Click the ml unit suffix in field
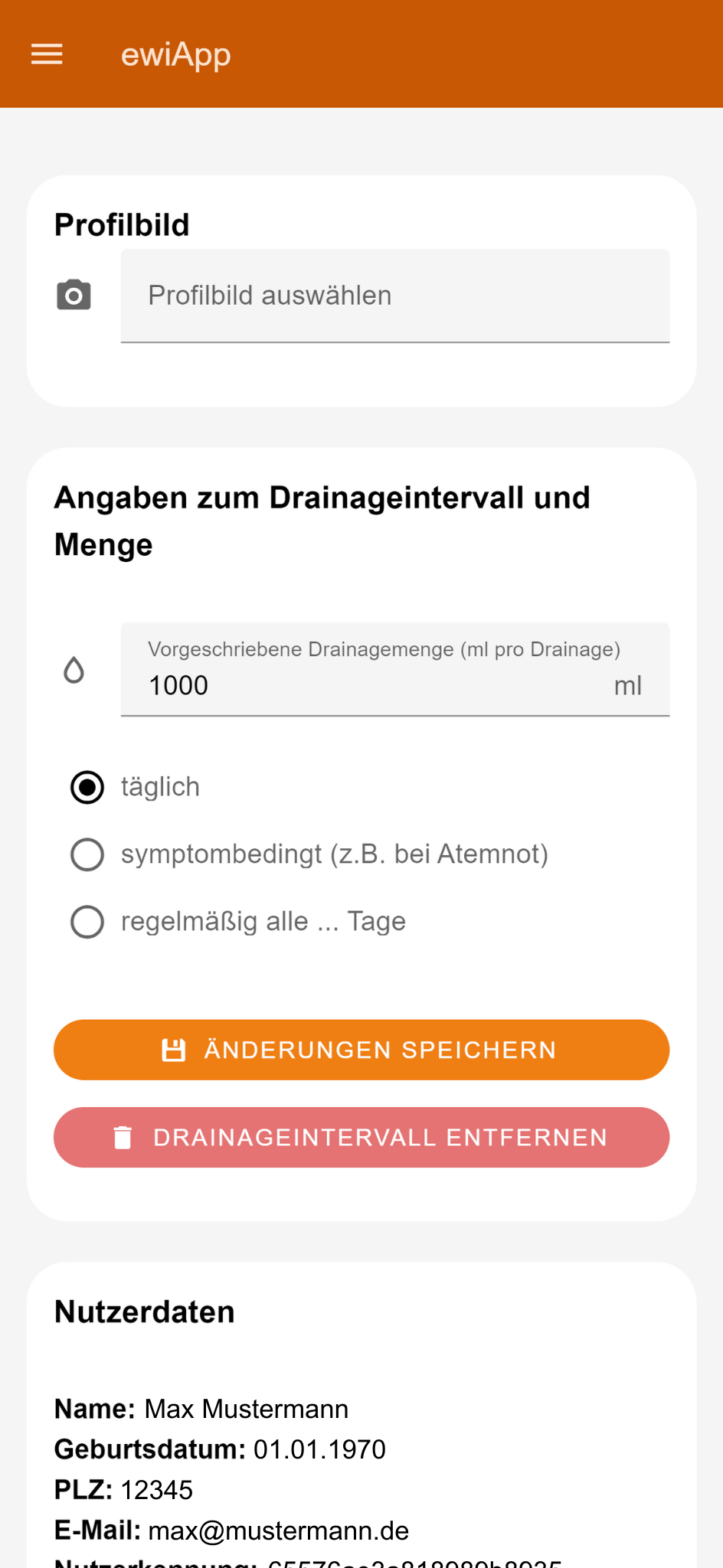723x1568 pixels. (627, 686)
